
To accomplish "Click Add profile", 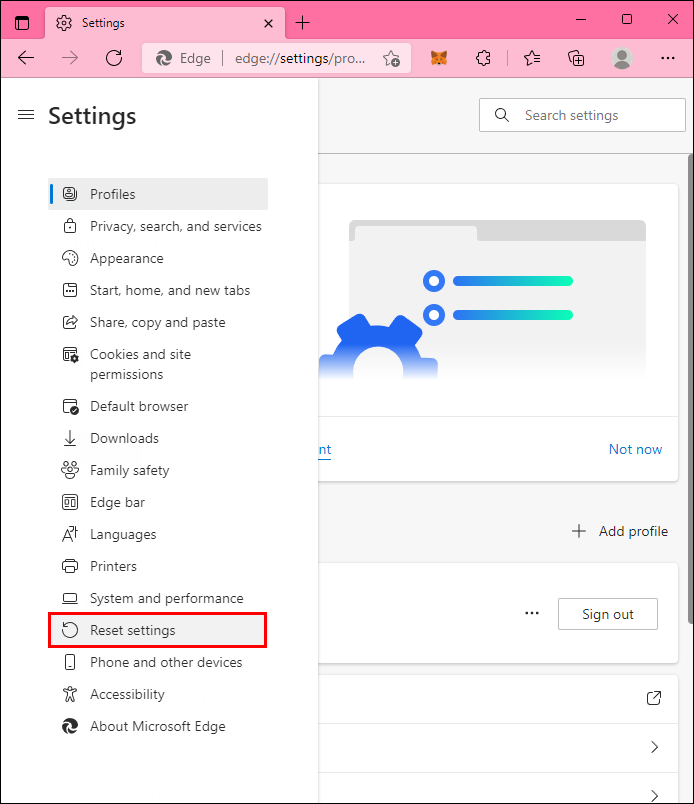I will coord(620,531).
